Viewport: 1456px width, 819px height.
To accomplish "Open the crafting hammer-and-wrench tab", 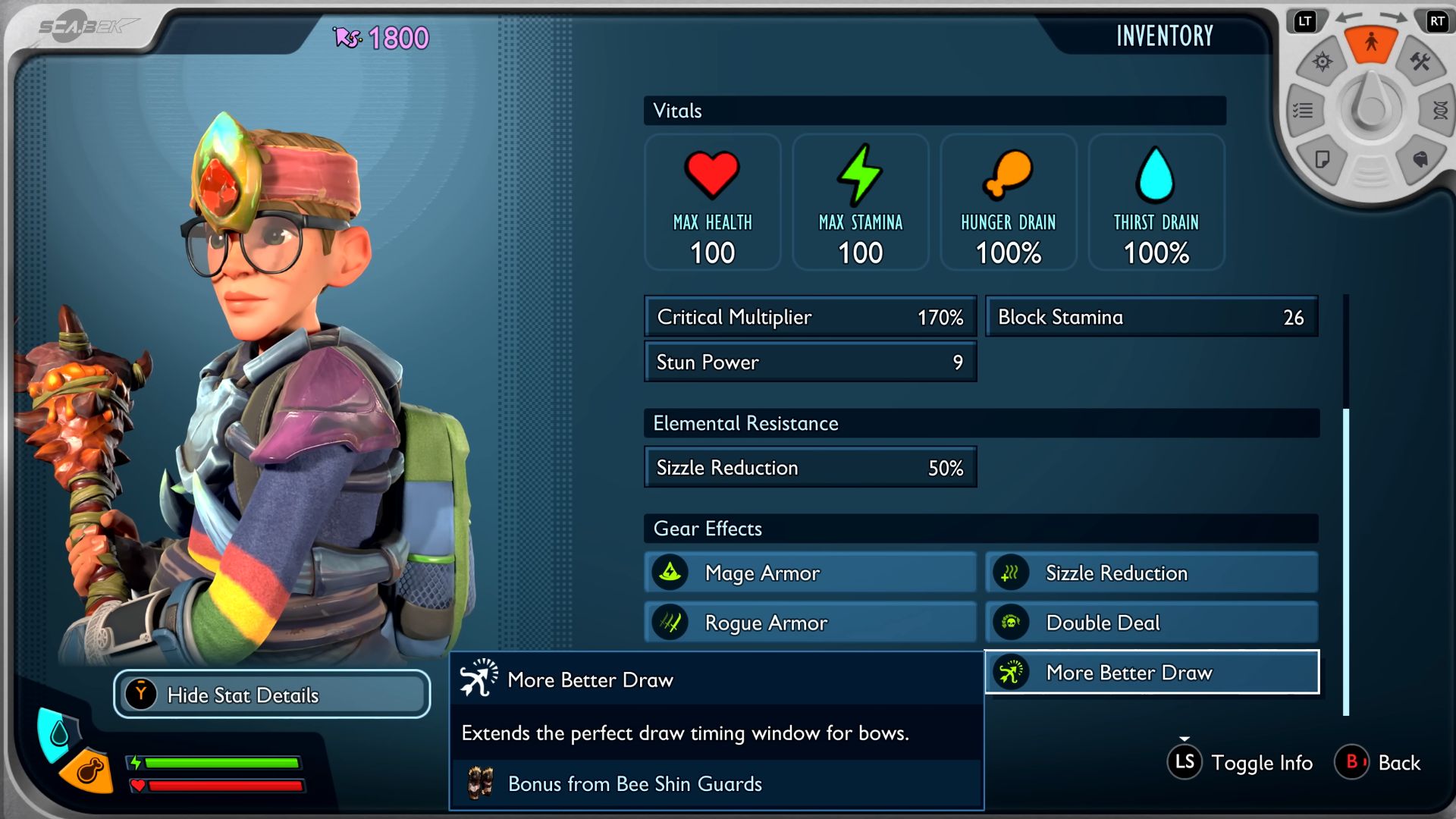I will pos(1420,61).
